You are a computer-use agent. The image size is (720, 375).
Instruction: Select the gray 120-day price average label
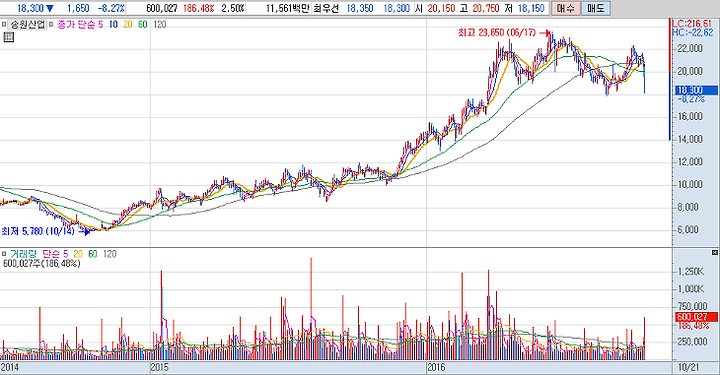159,24
